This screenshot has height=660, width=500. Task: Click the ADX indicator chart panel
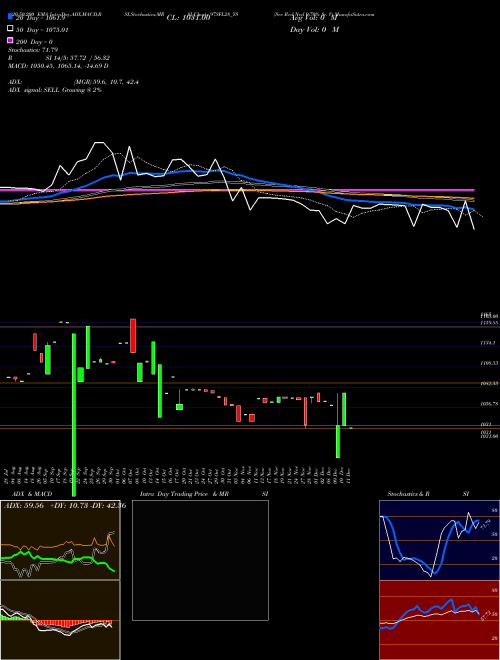(x=60, y=540)
